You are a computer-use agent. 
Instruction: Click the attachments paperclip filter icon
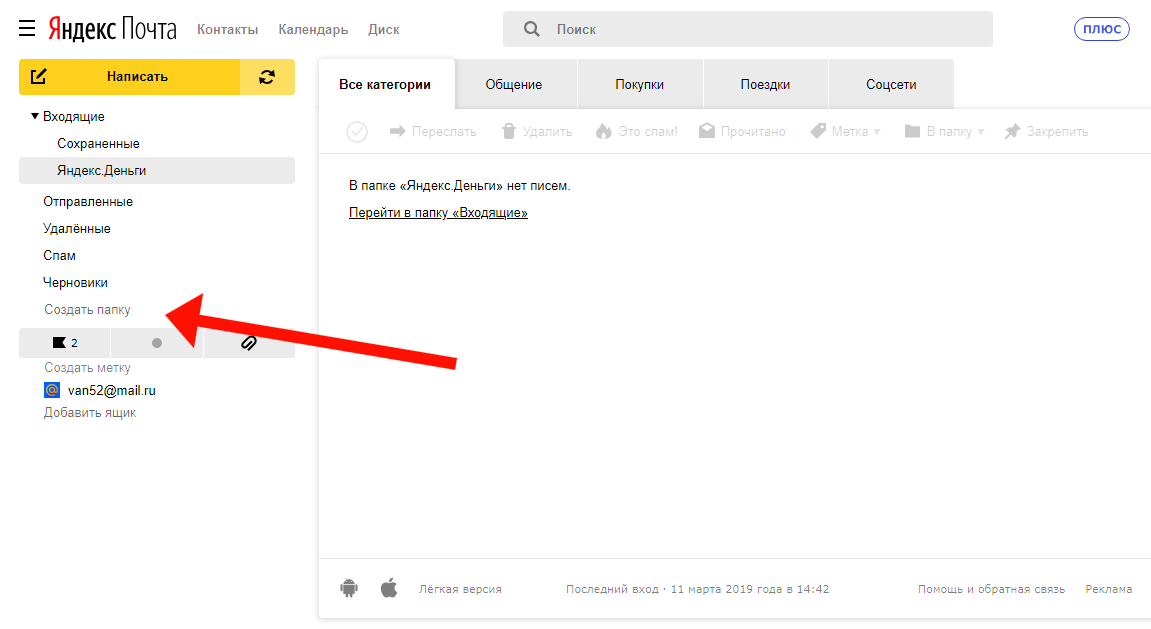(x=249, y=343)
